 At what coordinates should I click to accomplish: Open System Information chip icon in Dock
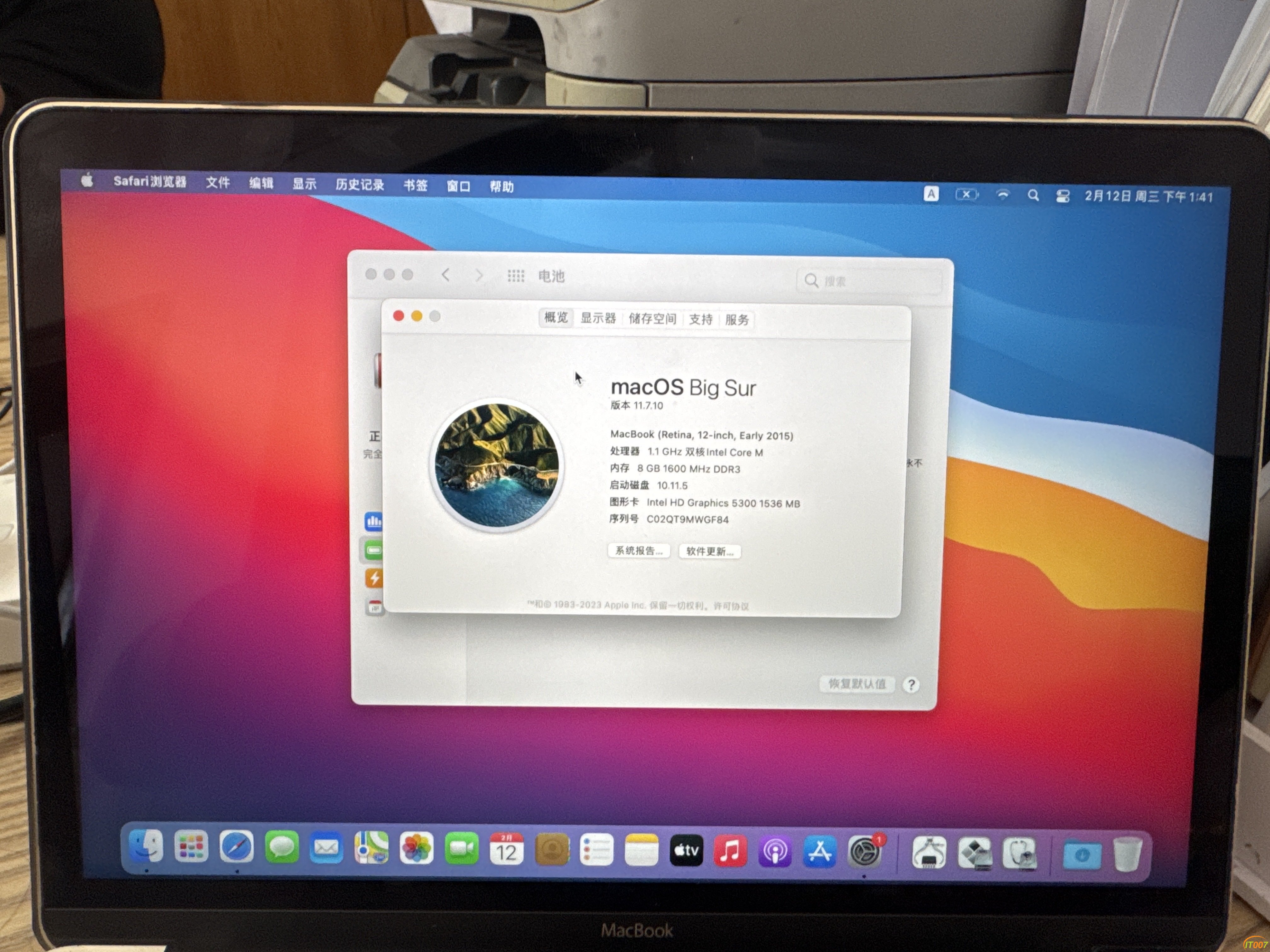click(x=929, y=853)
